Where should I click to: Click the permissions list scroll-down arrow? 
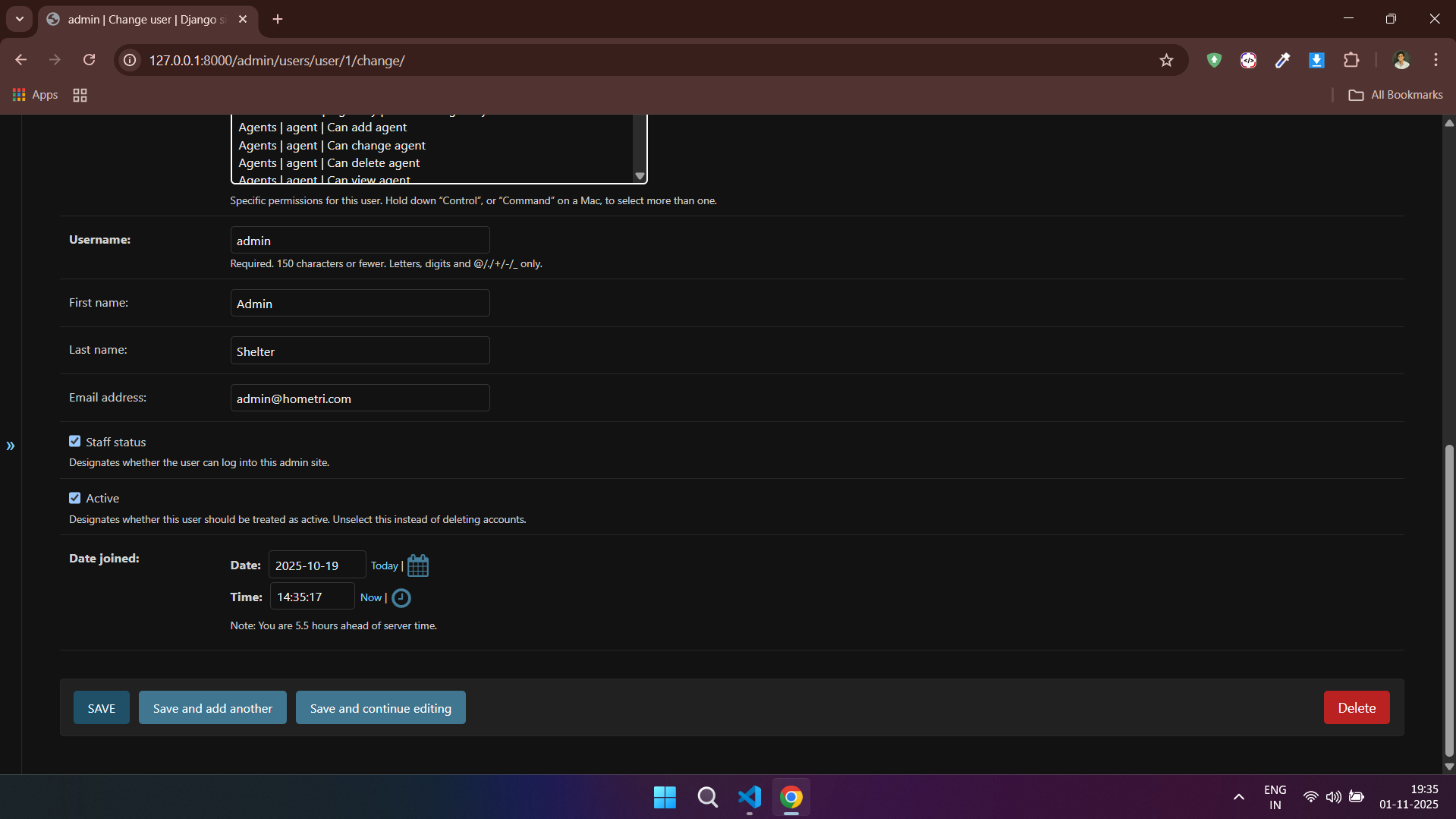(x=640, y=176)
